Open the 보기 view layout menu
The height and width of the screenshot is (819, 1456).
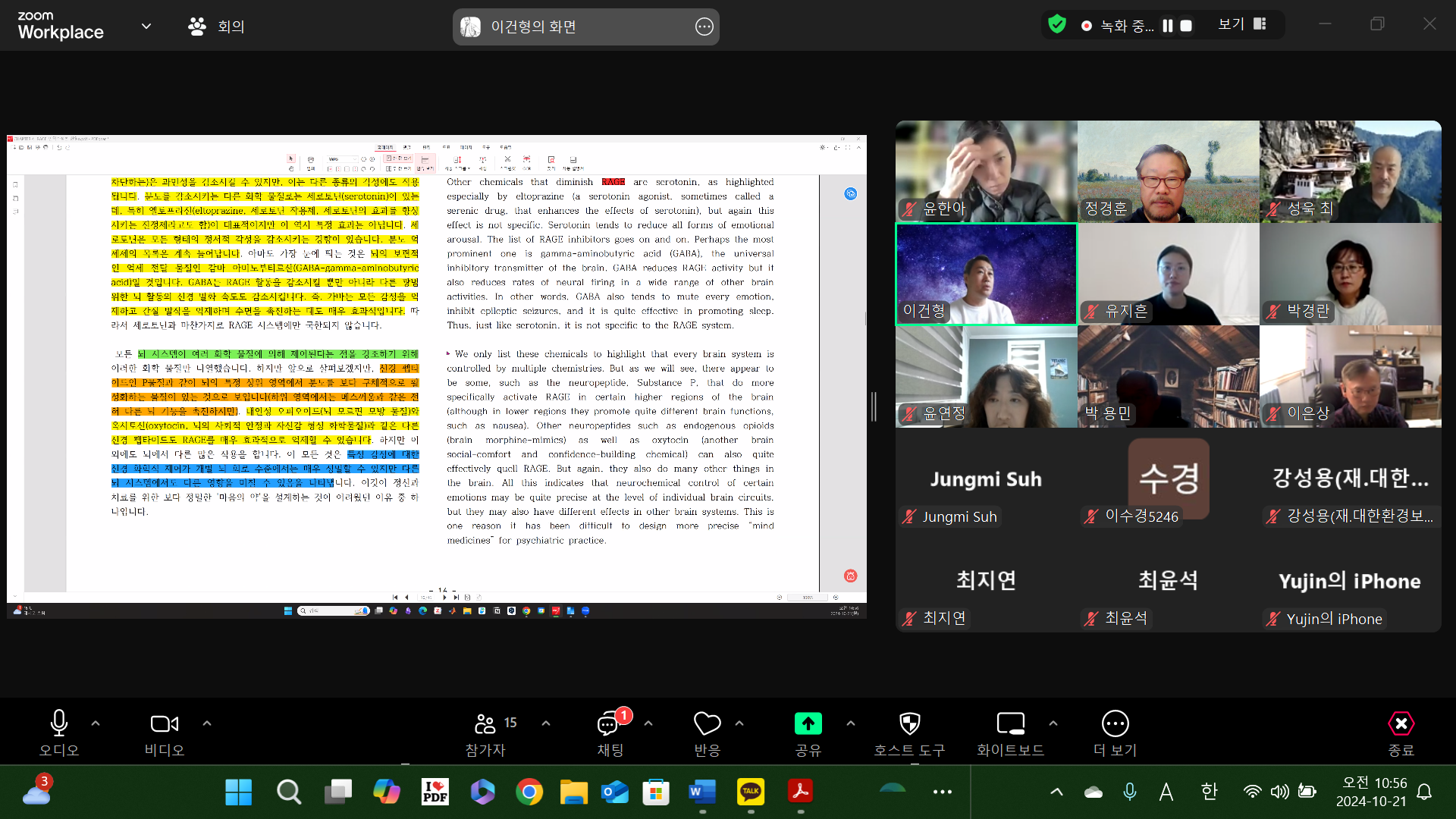(x=1242, y=24)
